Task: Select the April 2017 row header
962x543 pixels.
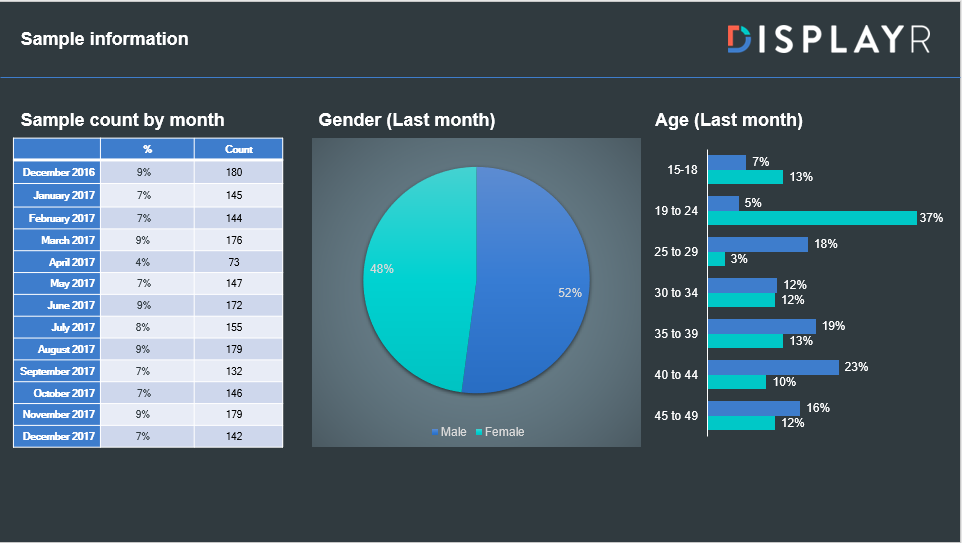Action: click(x=57, y=261)
